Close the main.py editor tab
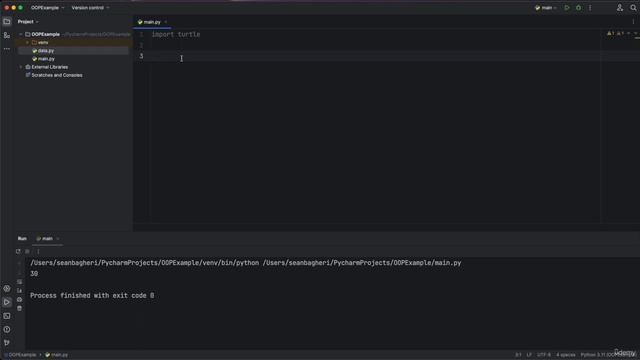Screen dimensions: 640x360 click(x=166, y=22)
